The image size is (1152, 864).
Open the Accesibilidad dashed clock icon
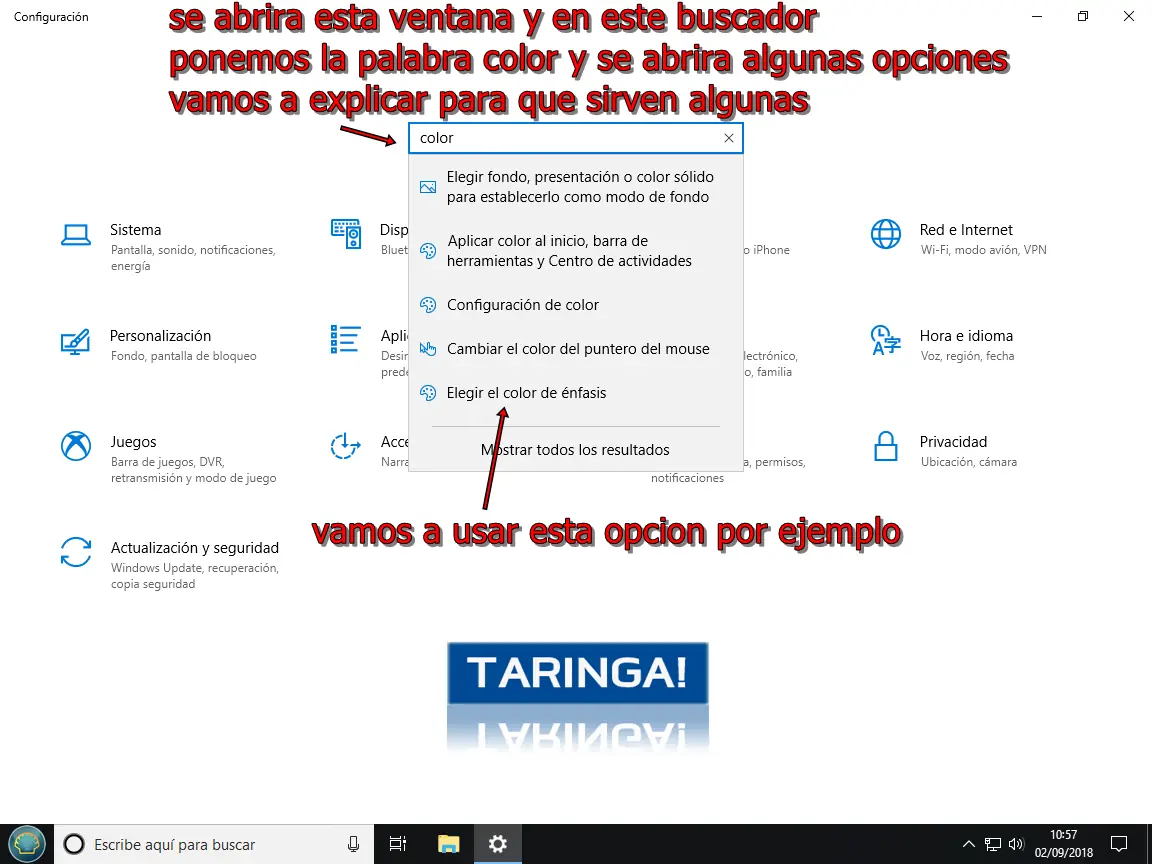click(x=345, y=445)
